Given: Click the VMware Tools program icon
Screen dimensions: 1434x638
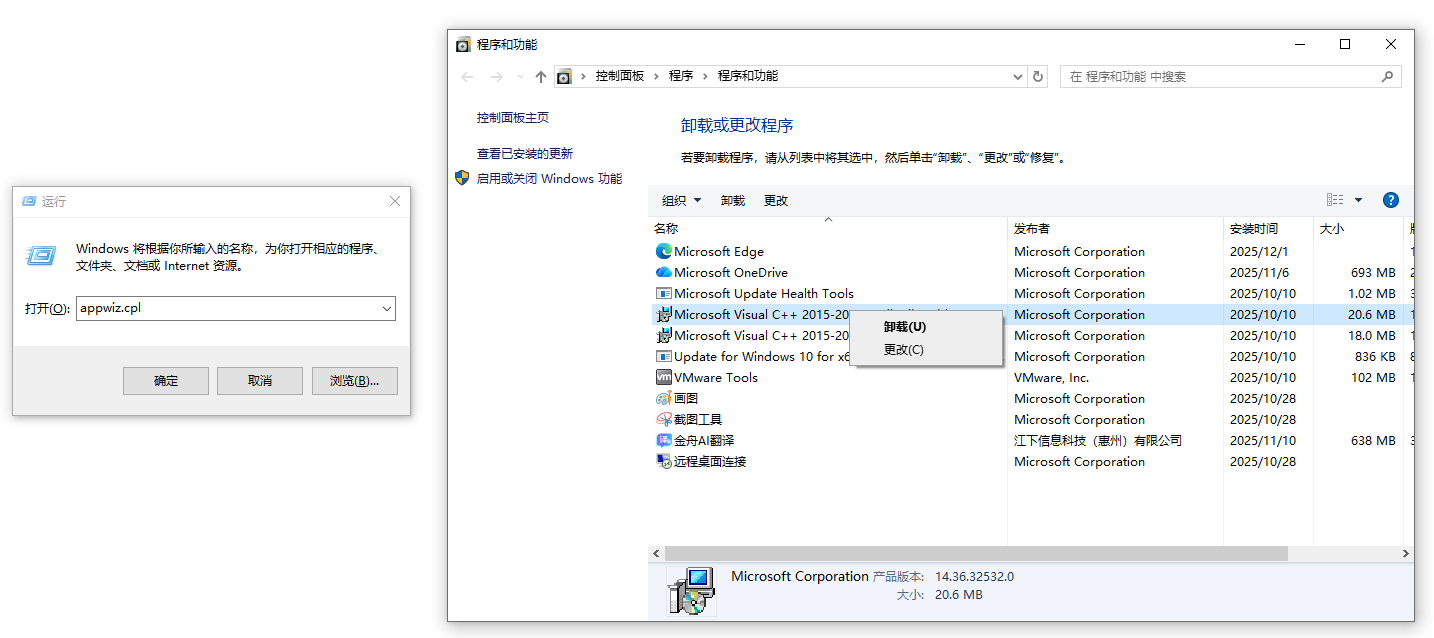Looking at the screenshot, I should [663, 378].
